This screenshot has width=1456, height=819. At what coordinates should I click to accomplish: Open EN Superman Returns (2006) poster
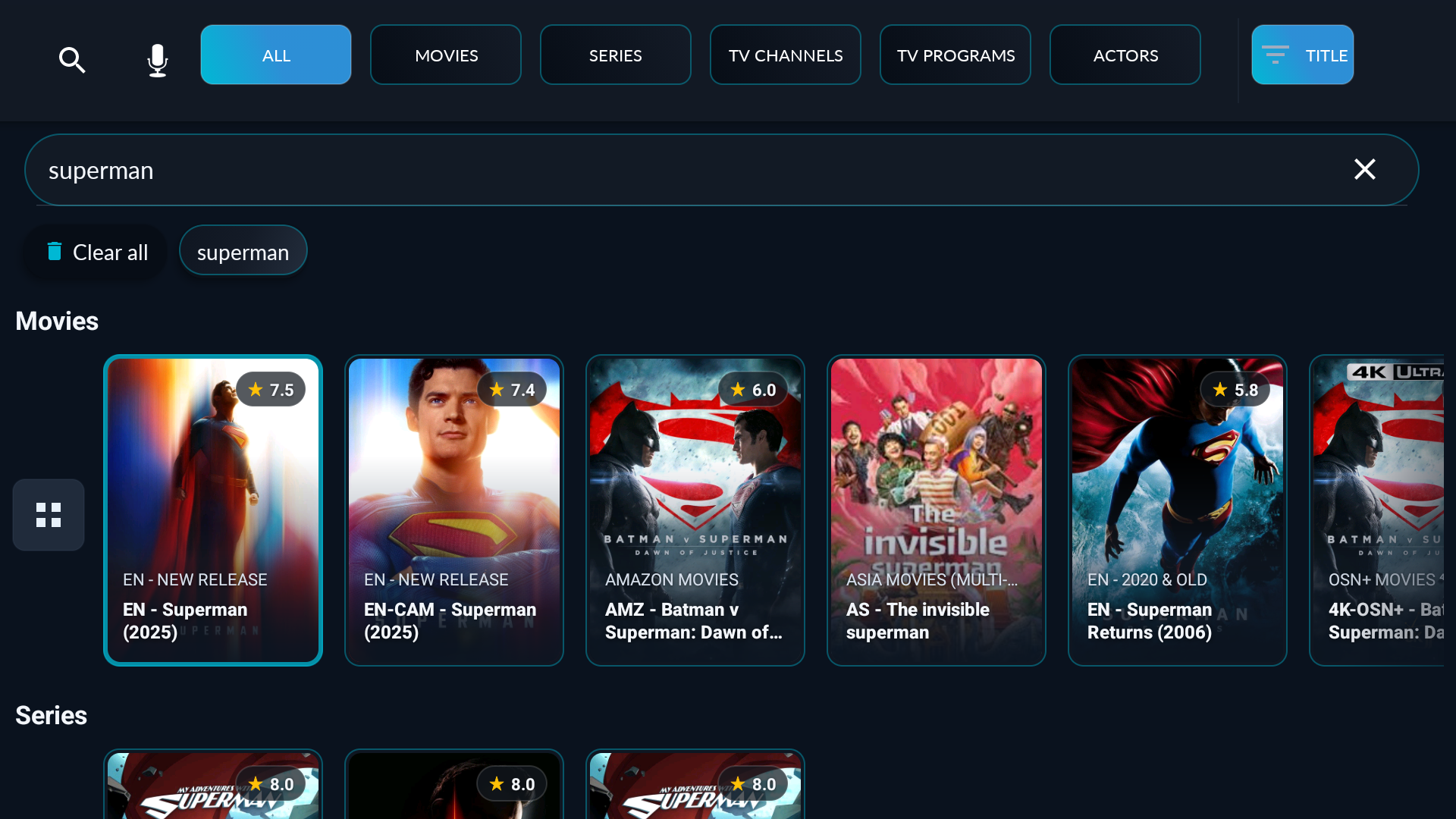(1178, 510)
